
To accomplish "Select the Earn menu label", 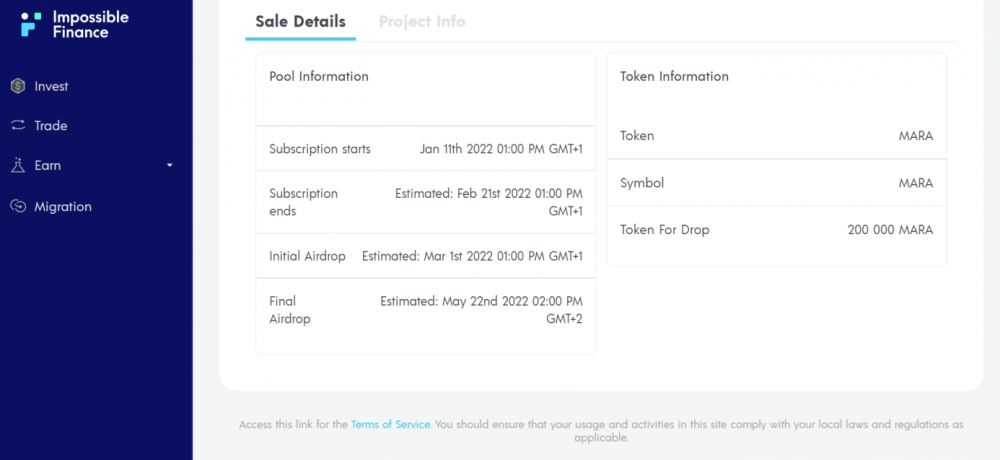I will pos(48,165).
